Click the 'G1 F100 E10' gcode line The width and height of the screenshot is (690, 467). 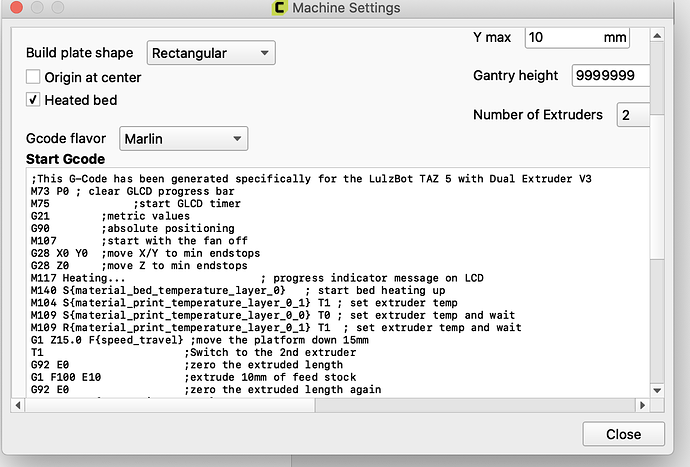point(193,377)
